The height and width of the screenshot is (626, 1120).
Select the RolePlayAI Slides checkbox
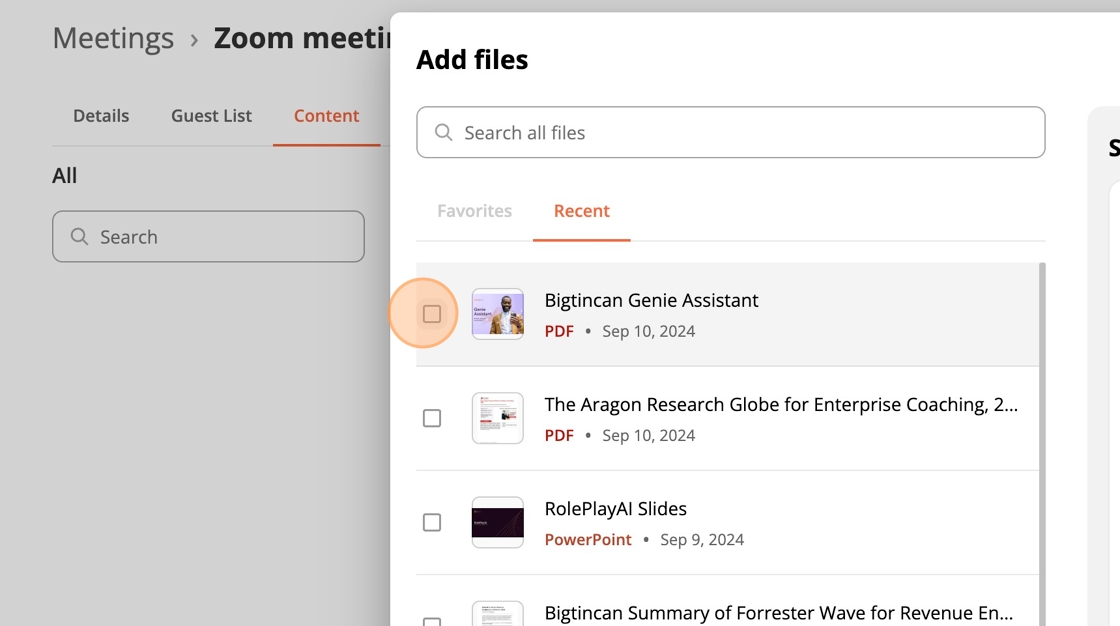[x=432, y=522]
